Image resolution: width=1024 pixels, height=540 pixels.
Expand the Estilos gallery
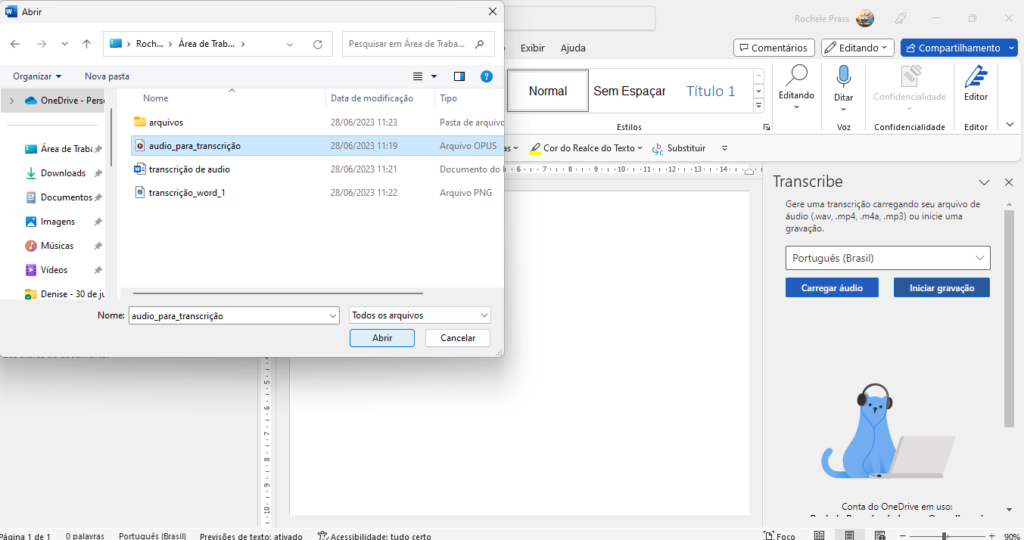click(x=758, y=105)
